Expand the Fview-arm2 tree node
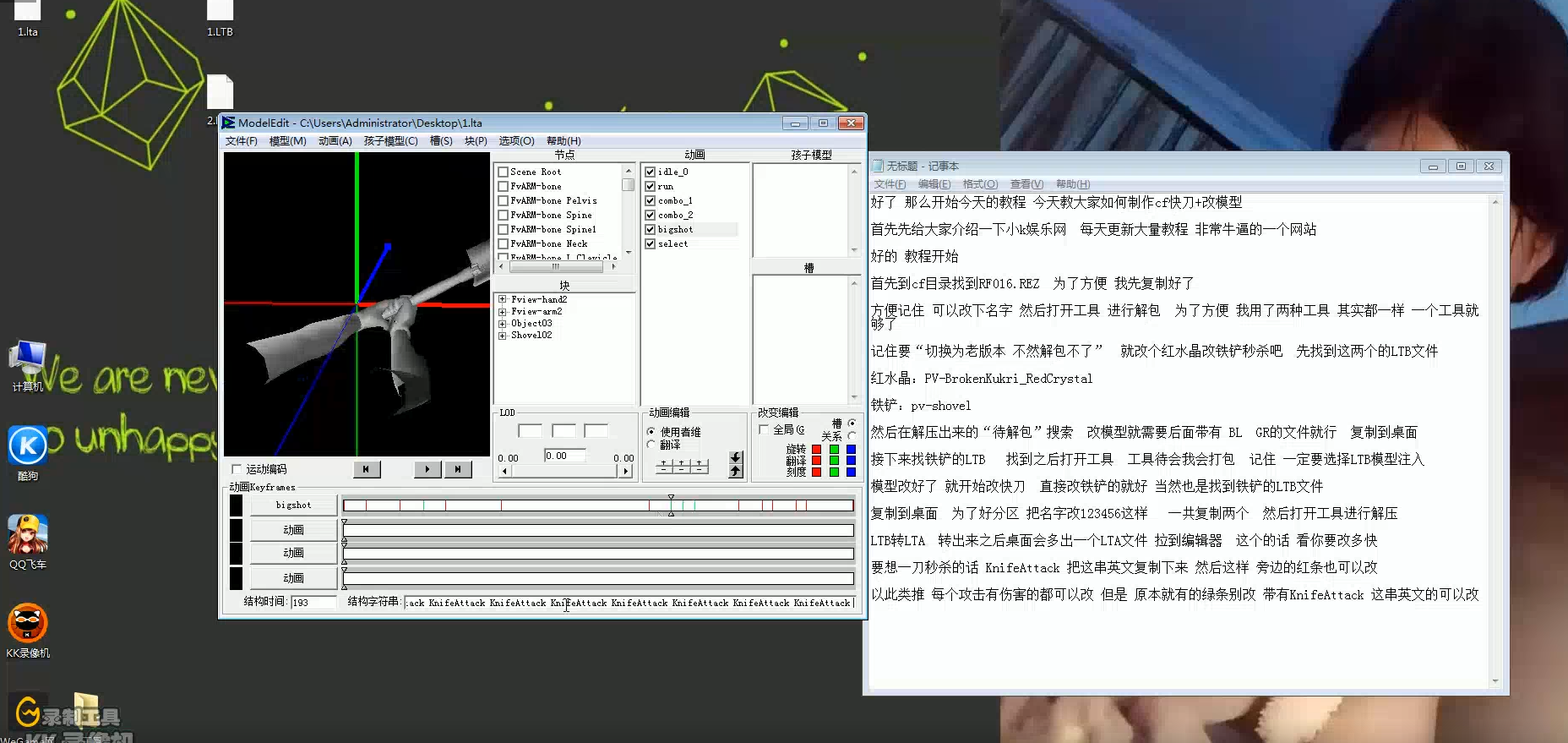The width and height of the screenshot is (1568, 743). (503, 311)
